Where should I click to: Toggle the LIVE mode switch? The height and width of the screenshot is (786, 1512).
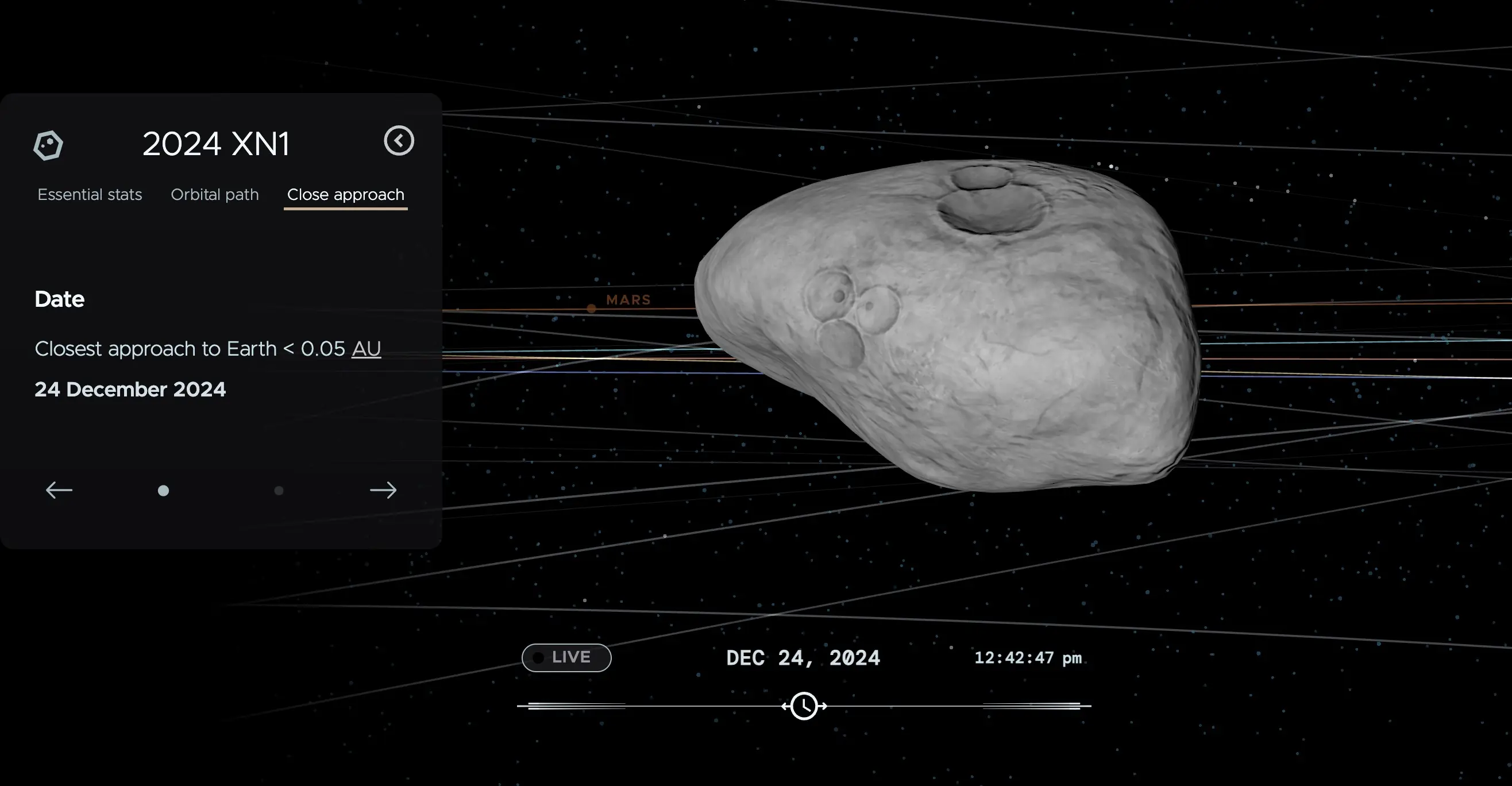pyautogui.click(x=566, y=657)
